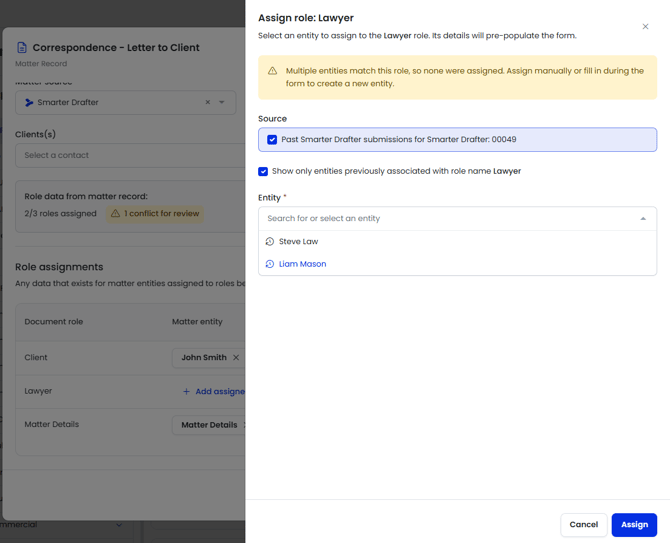Collapse the Entity dropdown arrow
670x543 pixels.
pyautogui.click(x=643, y=219)
